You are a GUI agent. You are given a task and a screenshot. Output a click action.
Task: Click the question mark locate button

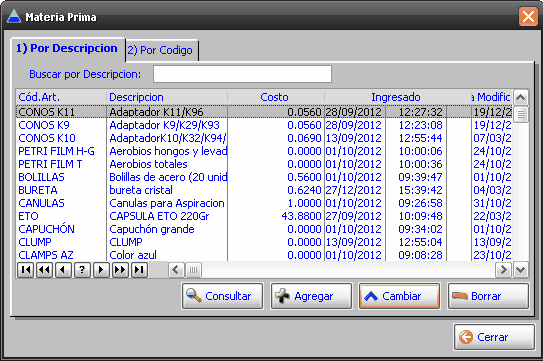(x=82, y=270)
